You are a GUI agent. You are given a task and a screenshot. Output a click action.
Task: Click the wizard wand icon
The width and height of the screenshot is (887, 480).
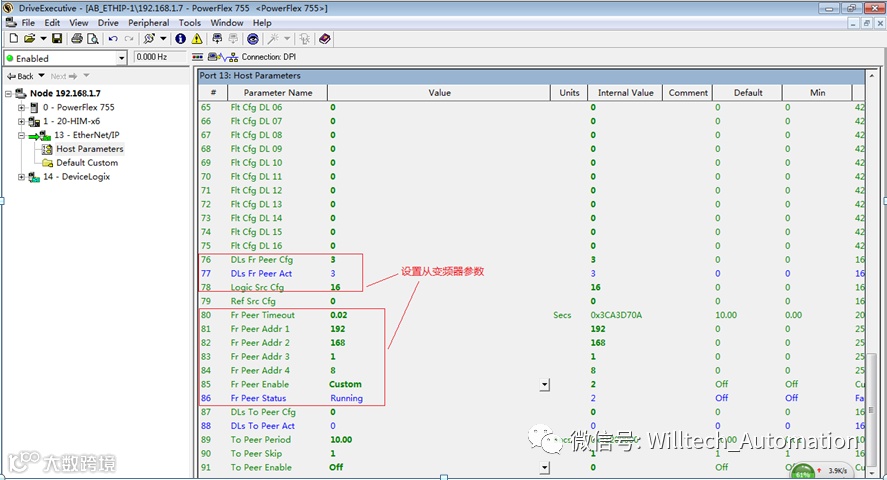(273, 38)
